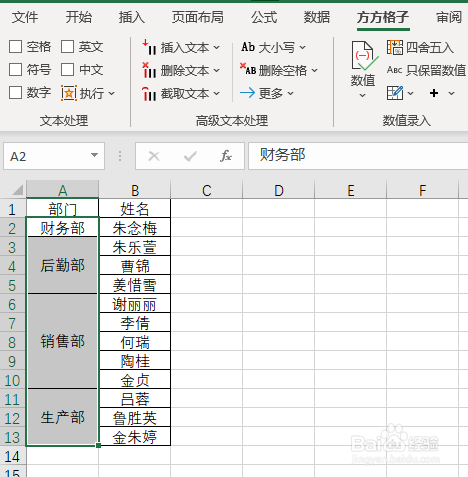Viewport: 468px width, 477px height.
Task: Click the 四舍五入 button label
Action: click(x=430, y=48)
